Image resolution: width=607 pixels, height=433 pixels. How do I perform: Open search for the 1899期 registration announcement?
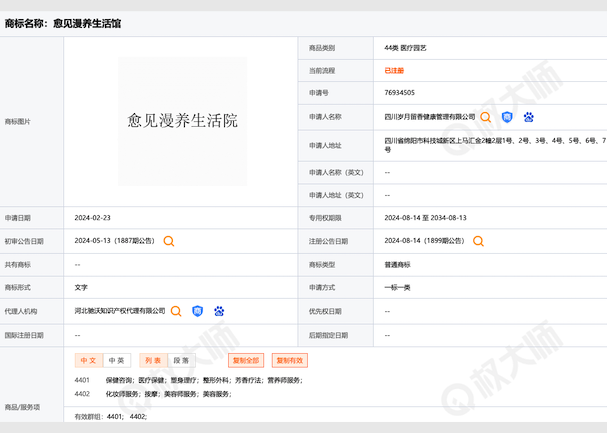[x=479, y=241]
